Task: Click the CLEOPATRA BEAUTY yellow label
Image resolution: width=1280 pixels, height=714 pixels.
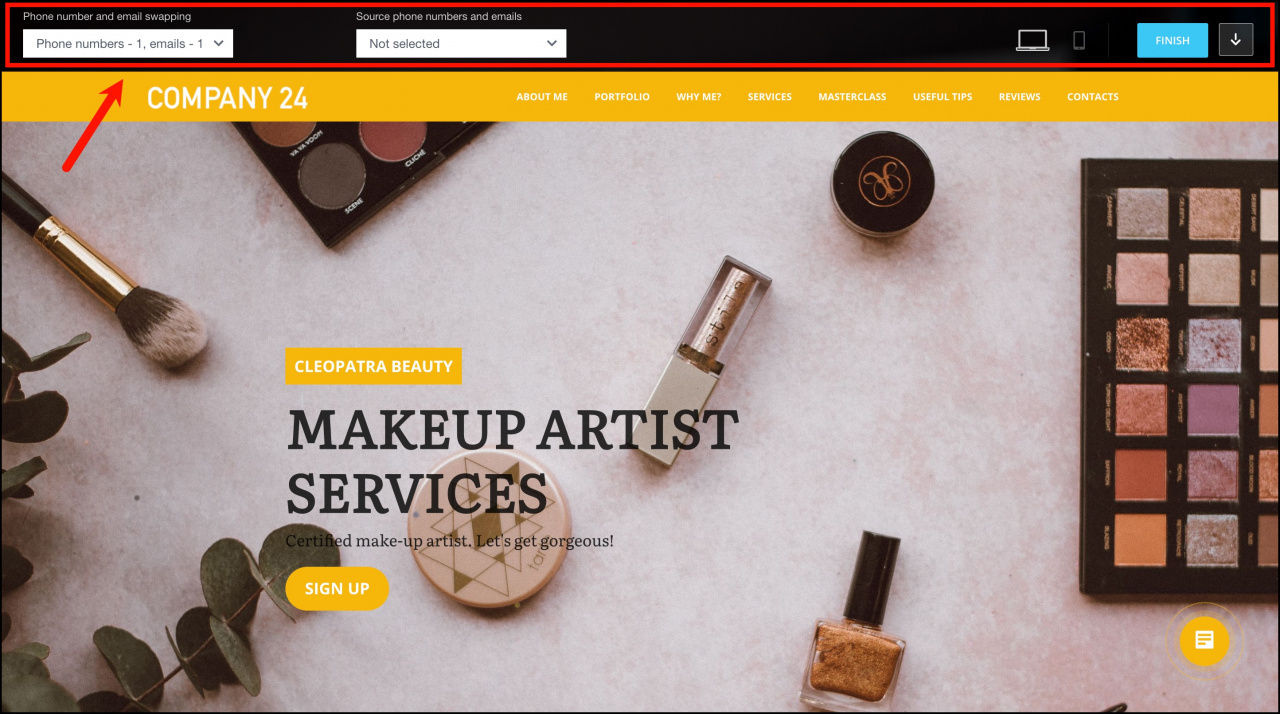Action: coord(373,366)
